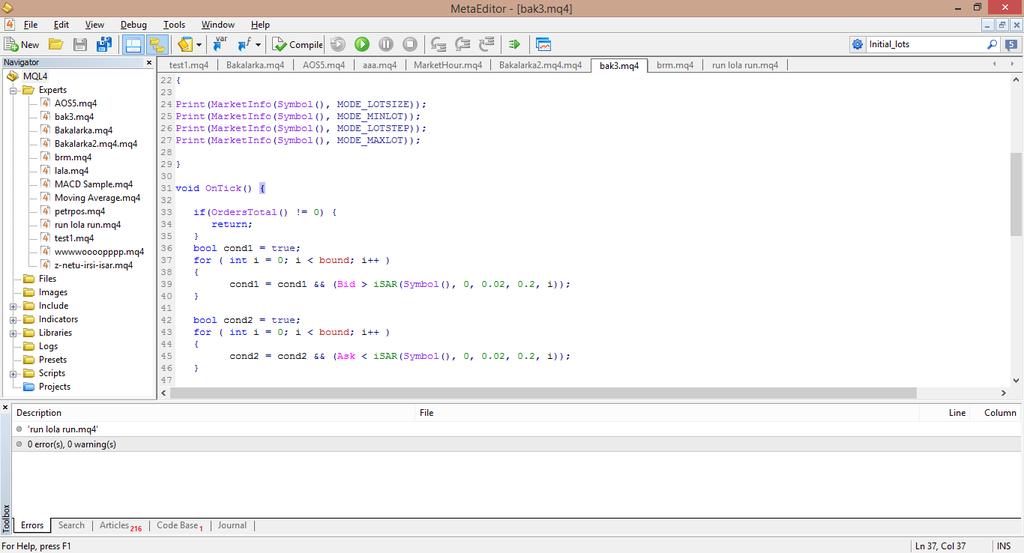Open the Search tab in Toolbox
The image size is (1024, 553).
point(71,526)
